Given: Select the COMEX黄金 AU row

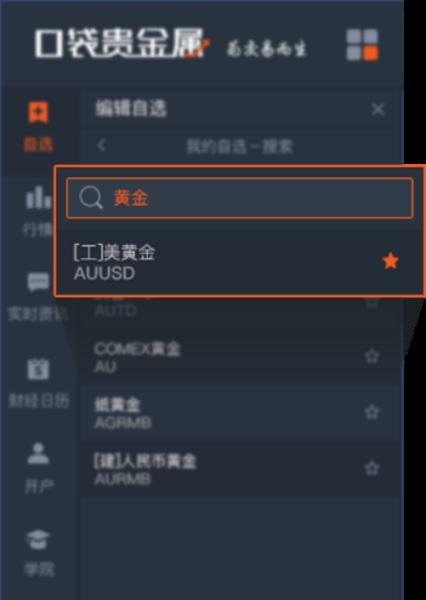Looking at the screenshot, I should 242,356.
